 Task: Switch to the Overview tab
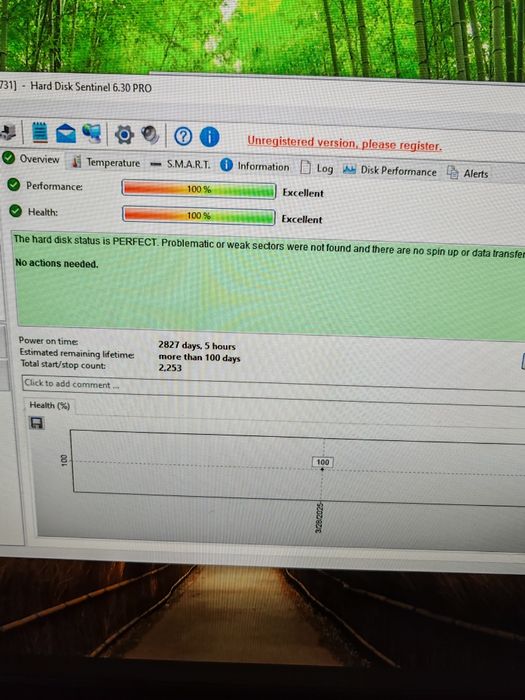[x=31, y=158]
